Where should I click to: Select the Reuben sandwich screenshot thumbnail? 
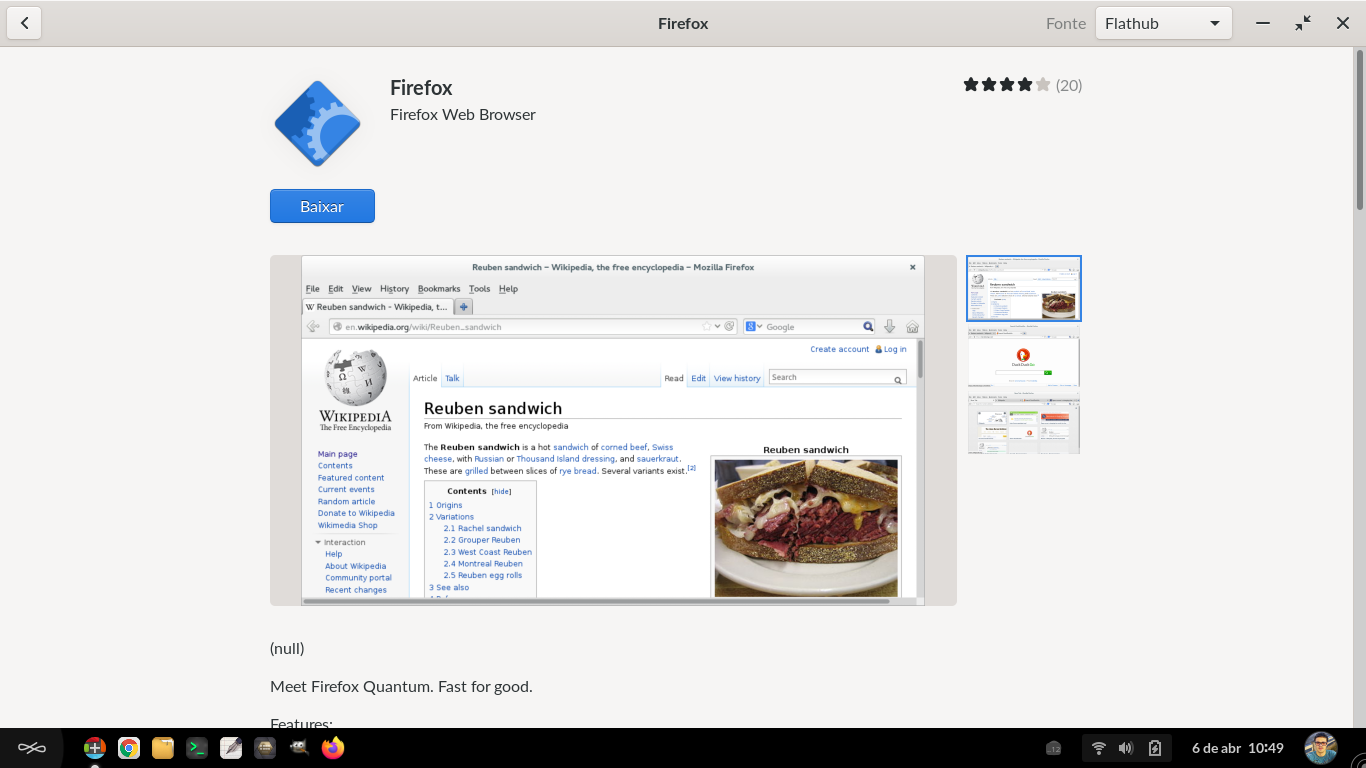(x=1024, y=288)
